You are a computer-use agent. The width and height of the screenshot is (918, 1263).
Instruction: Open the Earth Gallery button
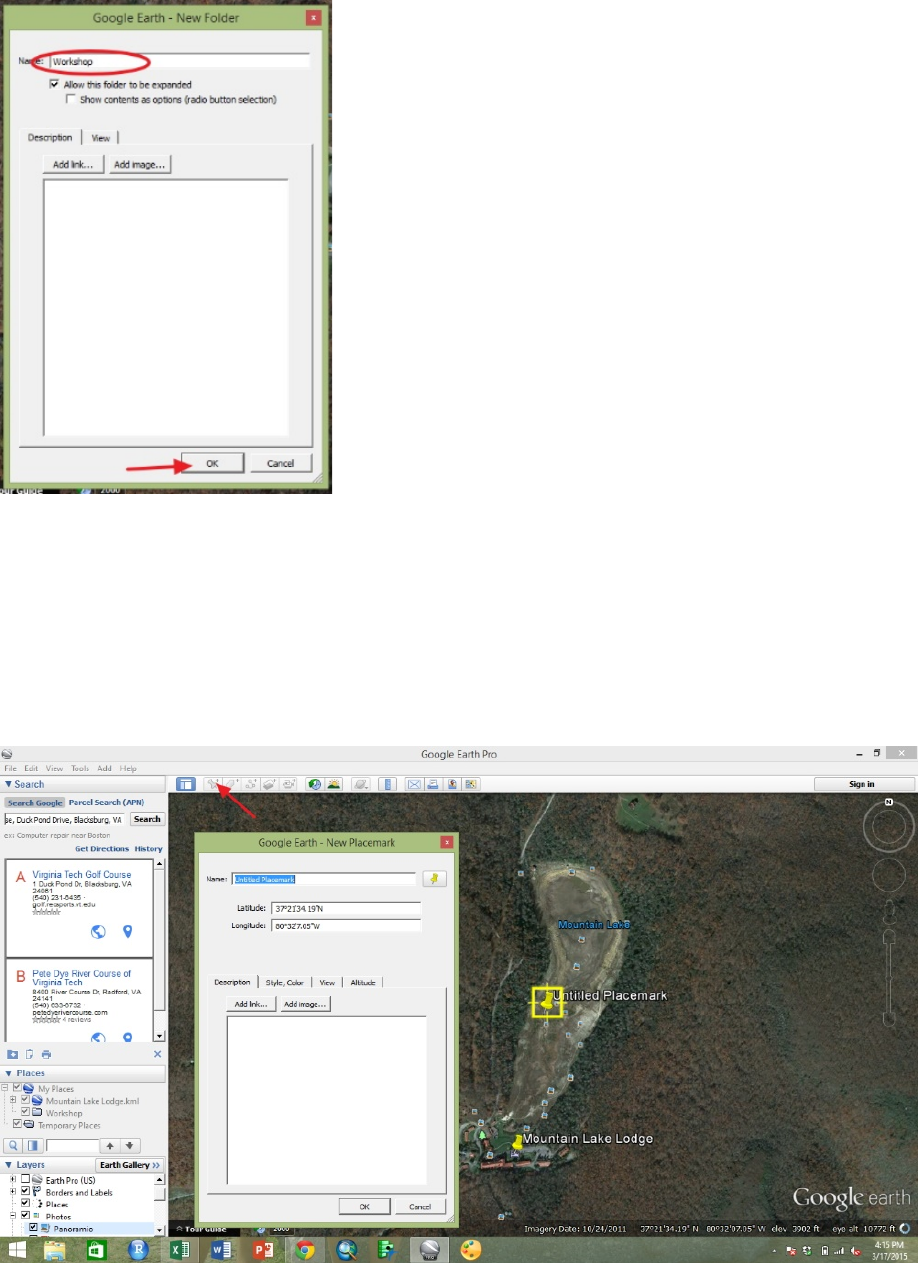coord(130,1166)
